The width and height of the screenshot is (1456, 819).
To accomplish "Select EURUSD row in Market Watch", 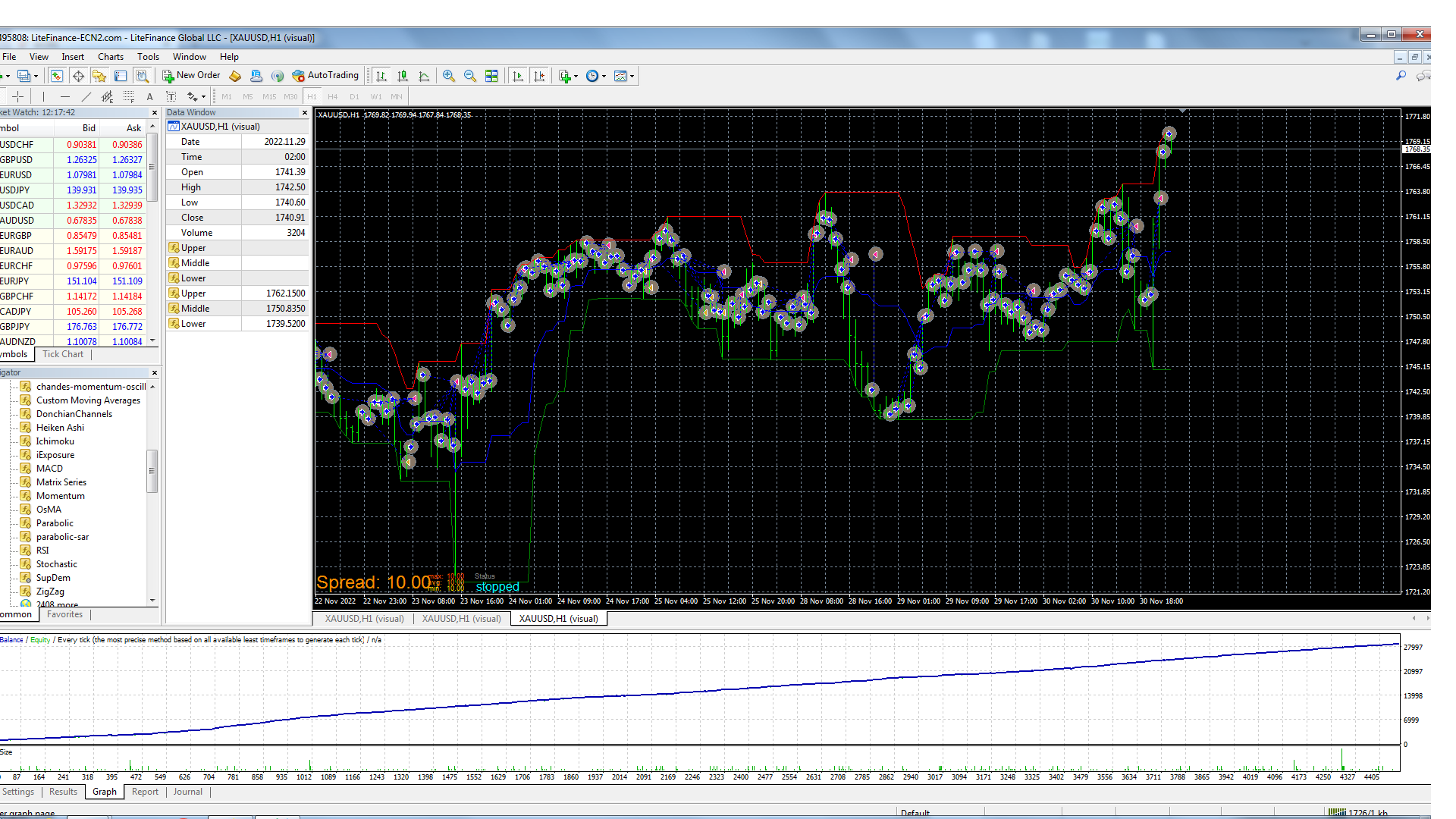I will 73,175.
